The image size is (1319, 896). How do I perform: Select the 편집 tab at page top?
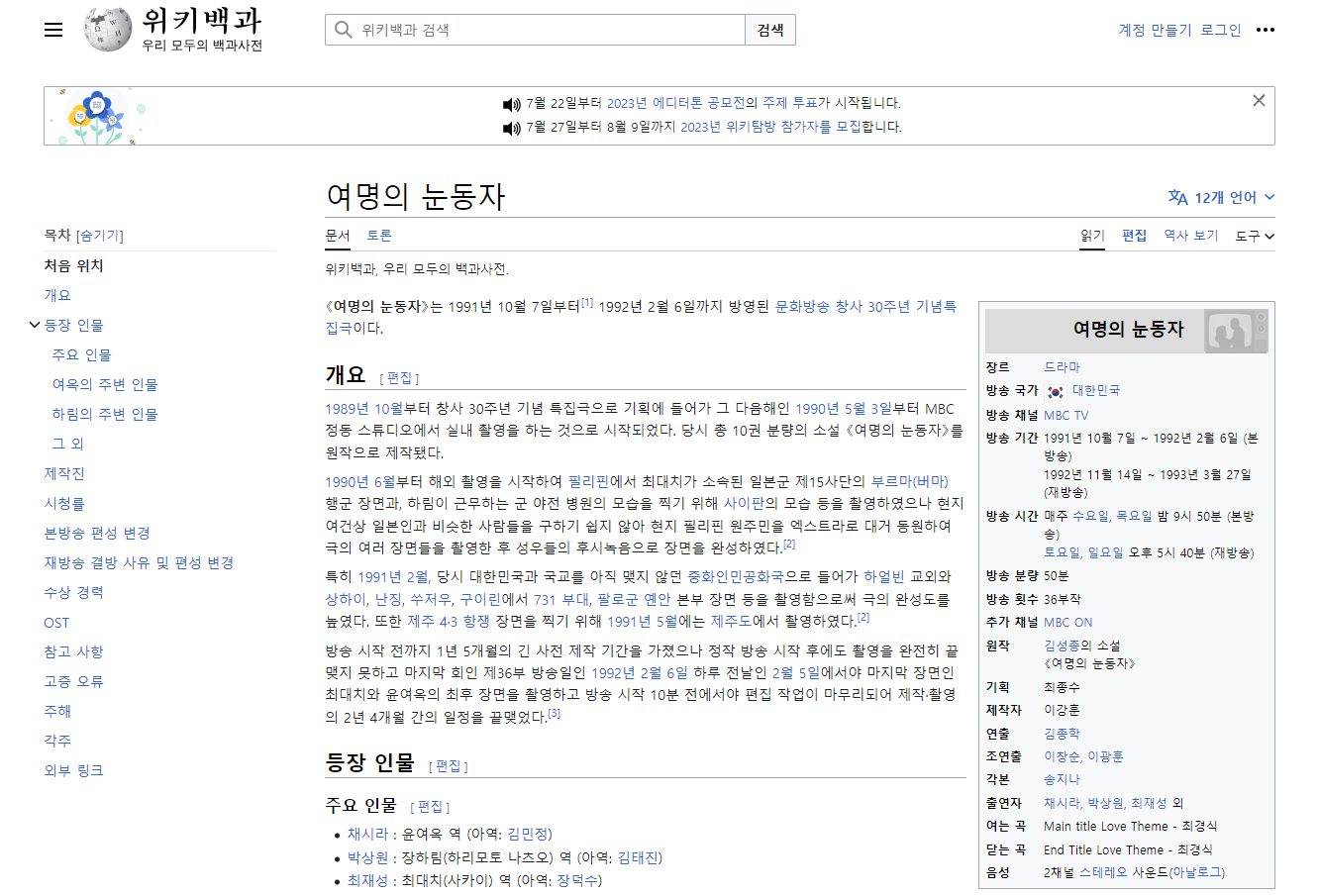pyautogui.click(x=1134, y=235)
